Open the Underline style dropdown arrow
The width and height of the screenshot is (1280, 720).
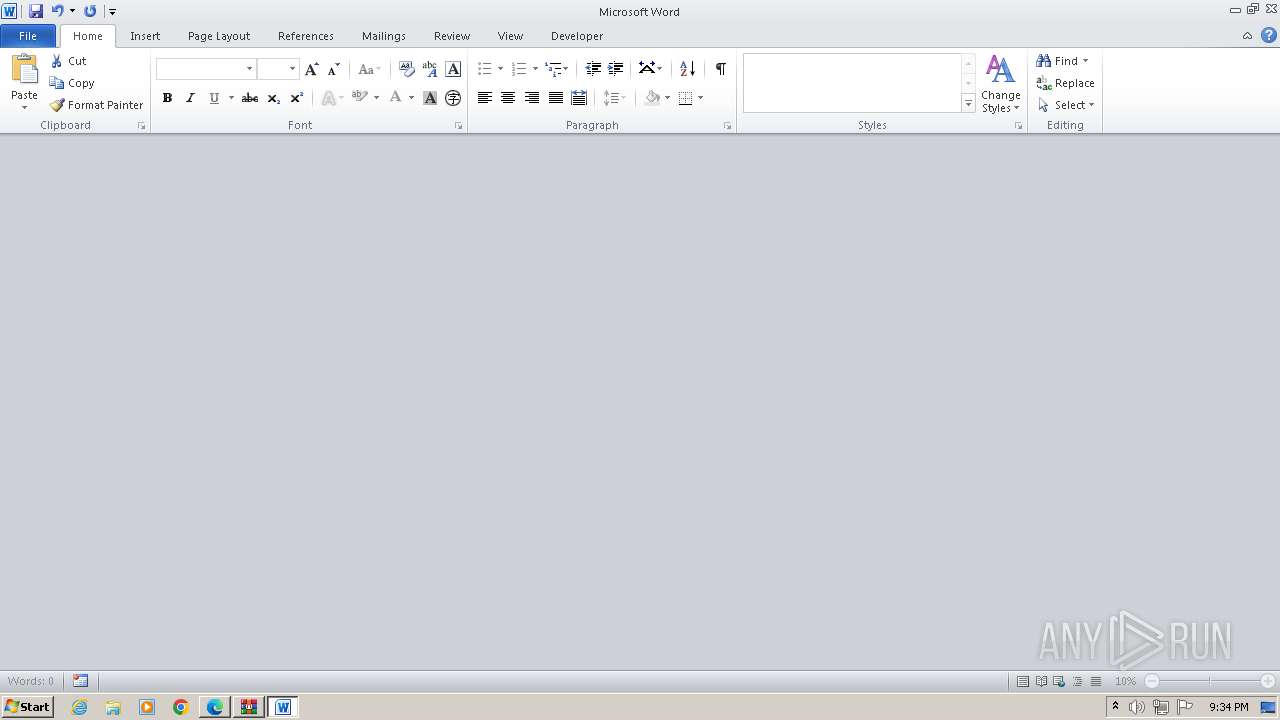(231, 98)
